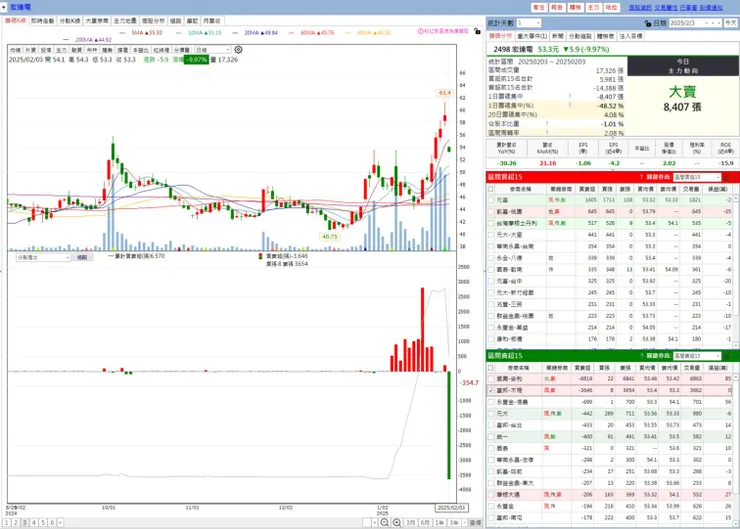Click the 60MA legend color line
Screen dimensions: 740x529
(x=291, y=33)
